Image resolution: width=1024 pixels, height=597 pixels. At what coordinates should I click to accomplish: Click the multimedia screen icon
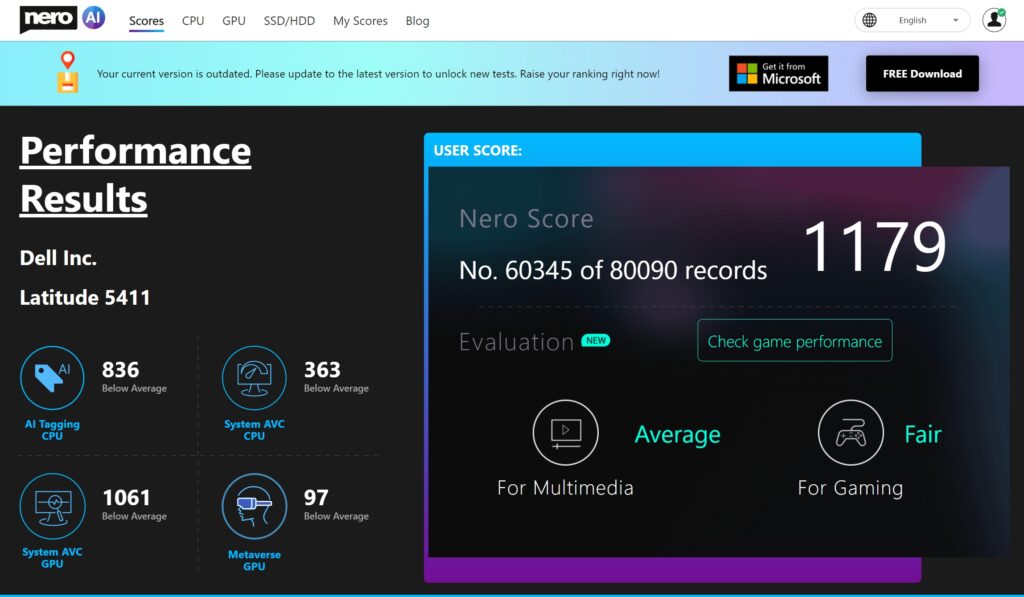[x=565, y=432]
